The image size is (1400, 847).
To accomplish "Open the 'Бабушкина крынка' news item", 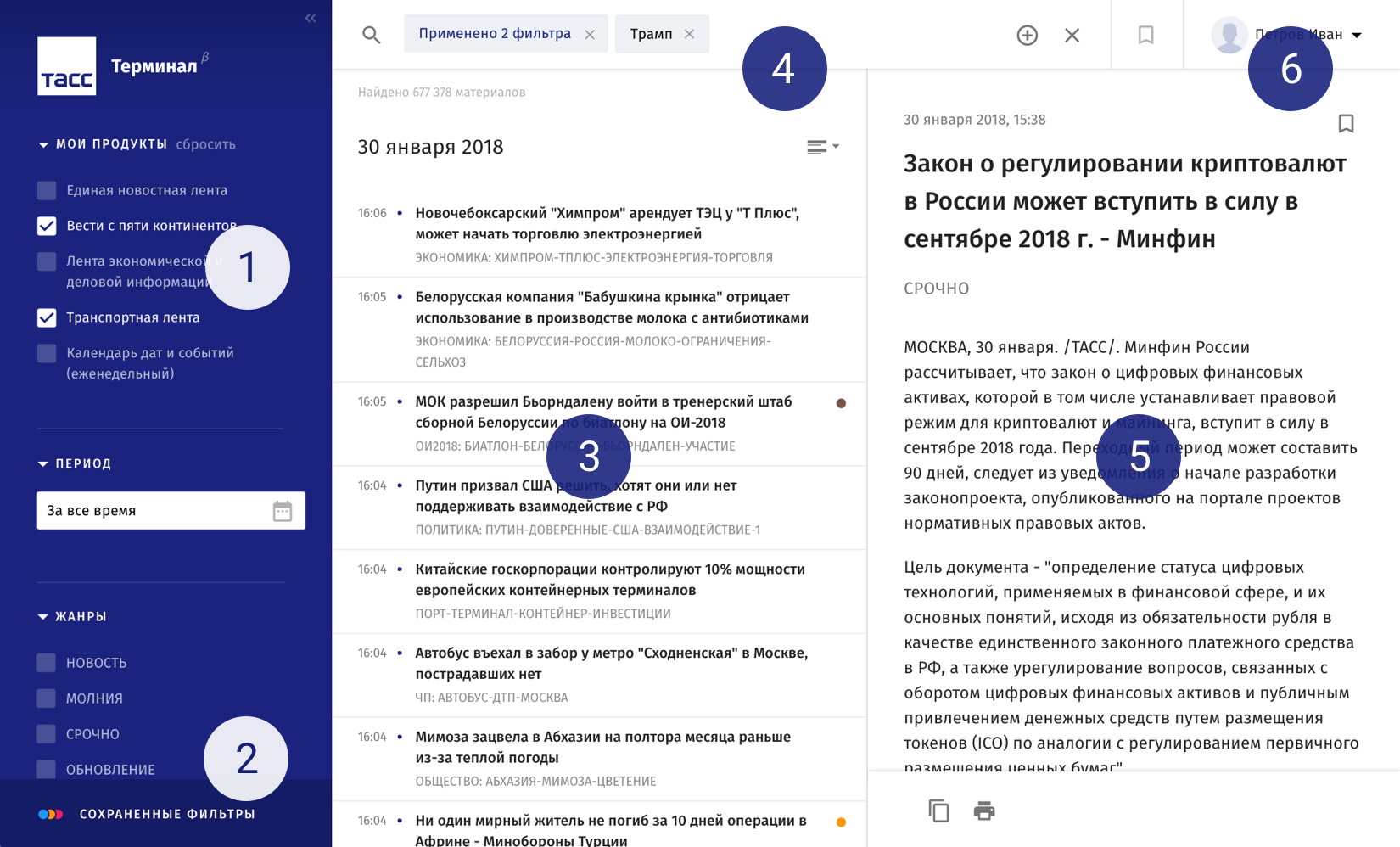I will point(599,329).
